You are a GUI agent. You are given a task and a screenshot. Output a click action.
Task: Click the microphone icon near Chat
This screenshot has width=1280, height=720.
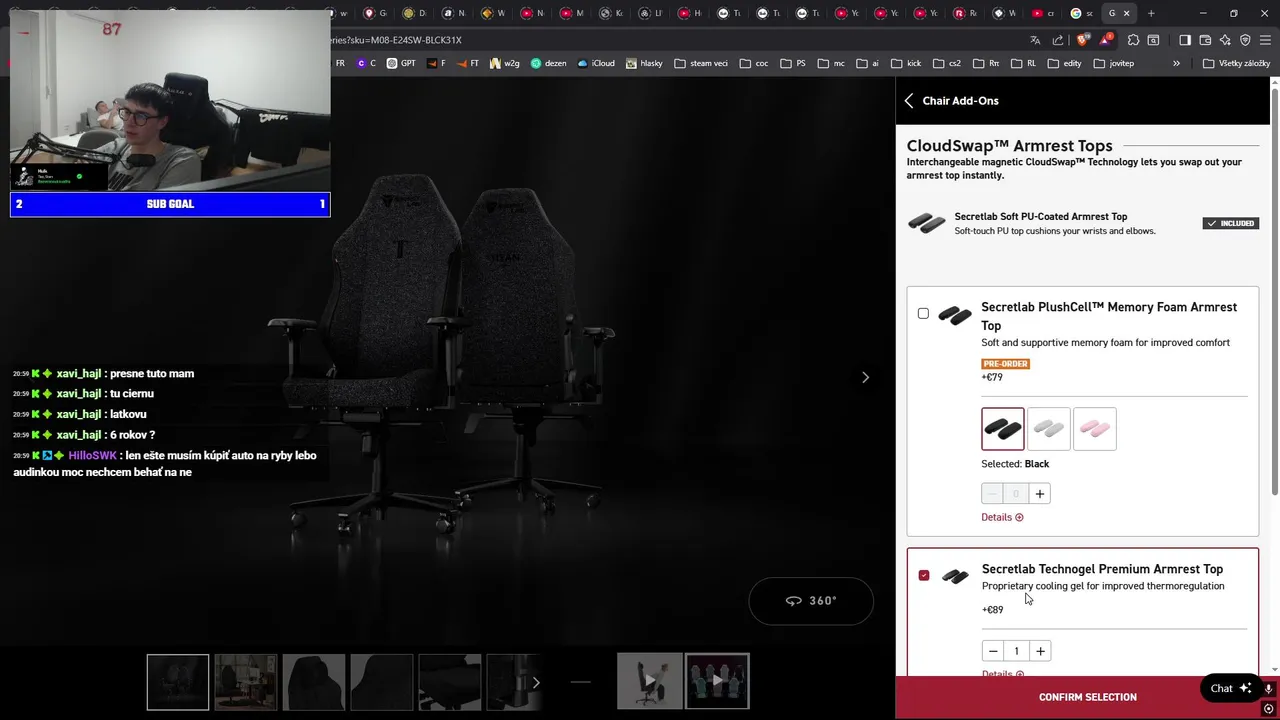[x=1268, y=689]
